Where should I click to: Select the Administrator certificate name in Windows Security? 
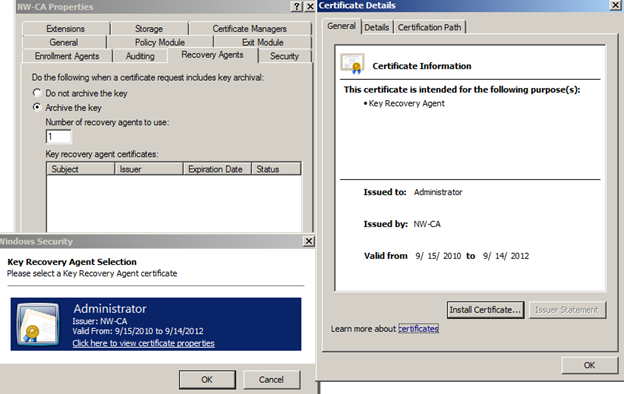pos(110,309)
